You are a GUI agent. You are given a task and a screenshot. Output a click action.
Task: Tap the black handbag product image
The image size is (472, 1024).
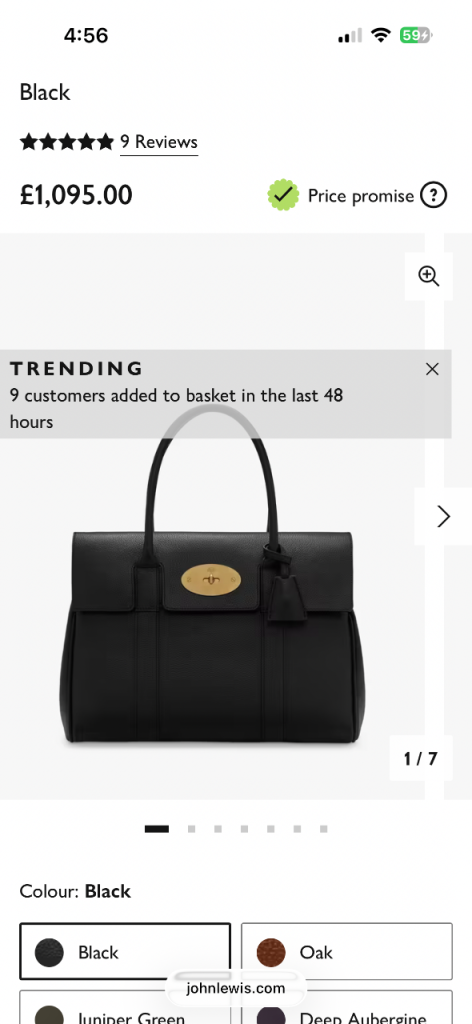click(x=213, y=575)
